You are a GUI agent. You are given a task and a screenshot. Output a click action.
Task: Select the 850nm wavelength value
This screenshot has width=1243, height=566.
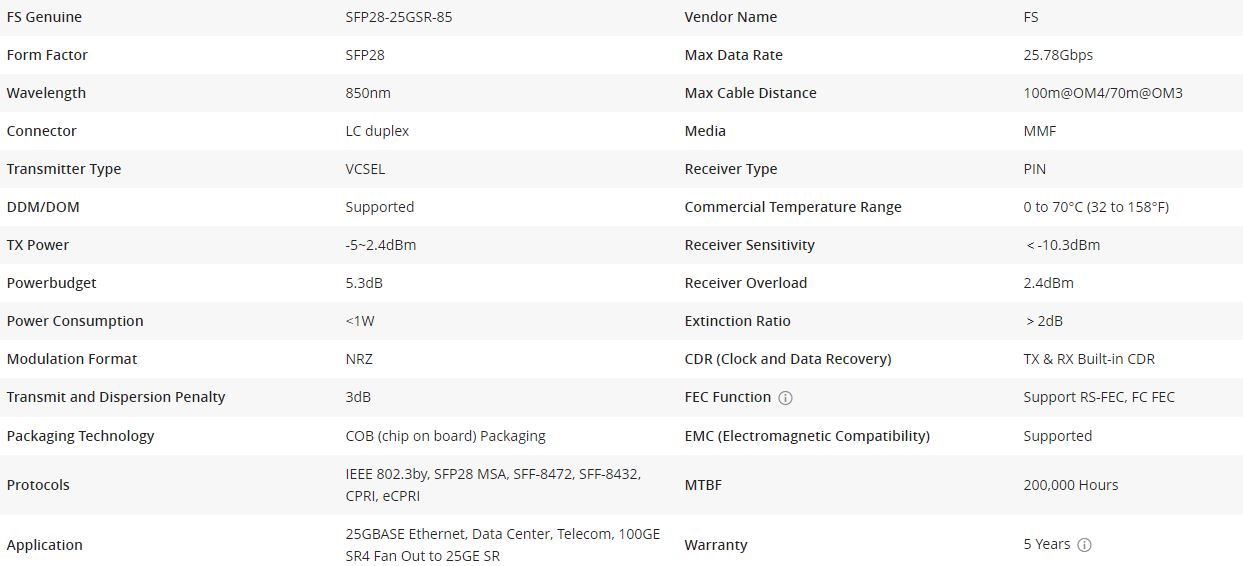(x=368, y=93)
